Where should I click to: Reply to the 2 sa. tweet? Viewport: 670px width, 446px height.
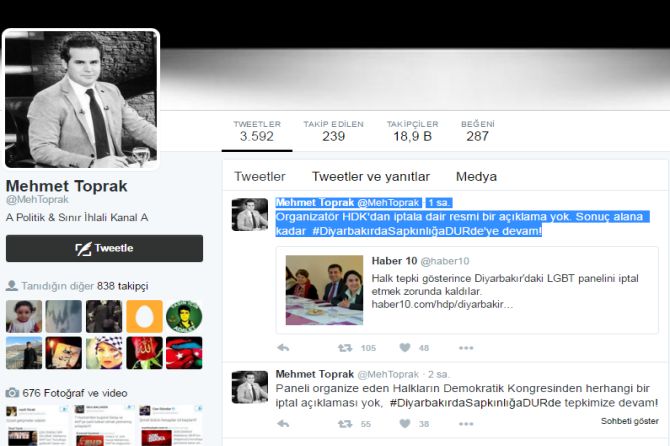click(x=283, y=424)
